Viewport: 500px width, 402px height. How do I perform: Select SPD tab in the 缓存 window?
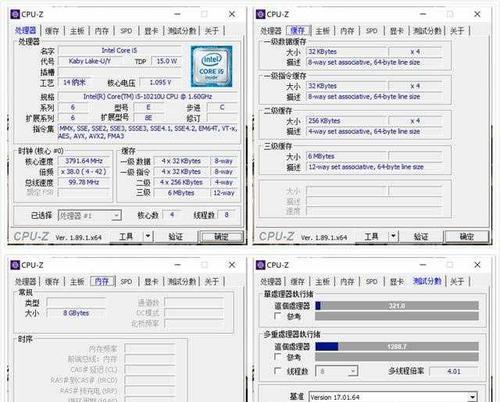coord(372,31)
